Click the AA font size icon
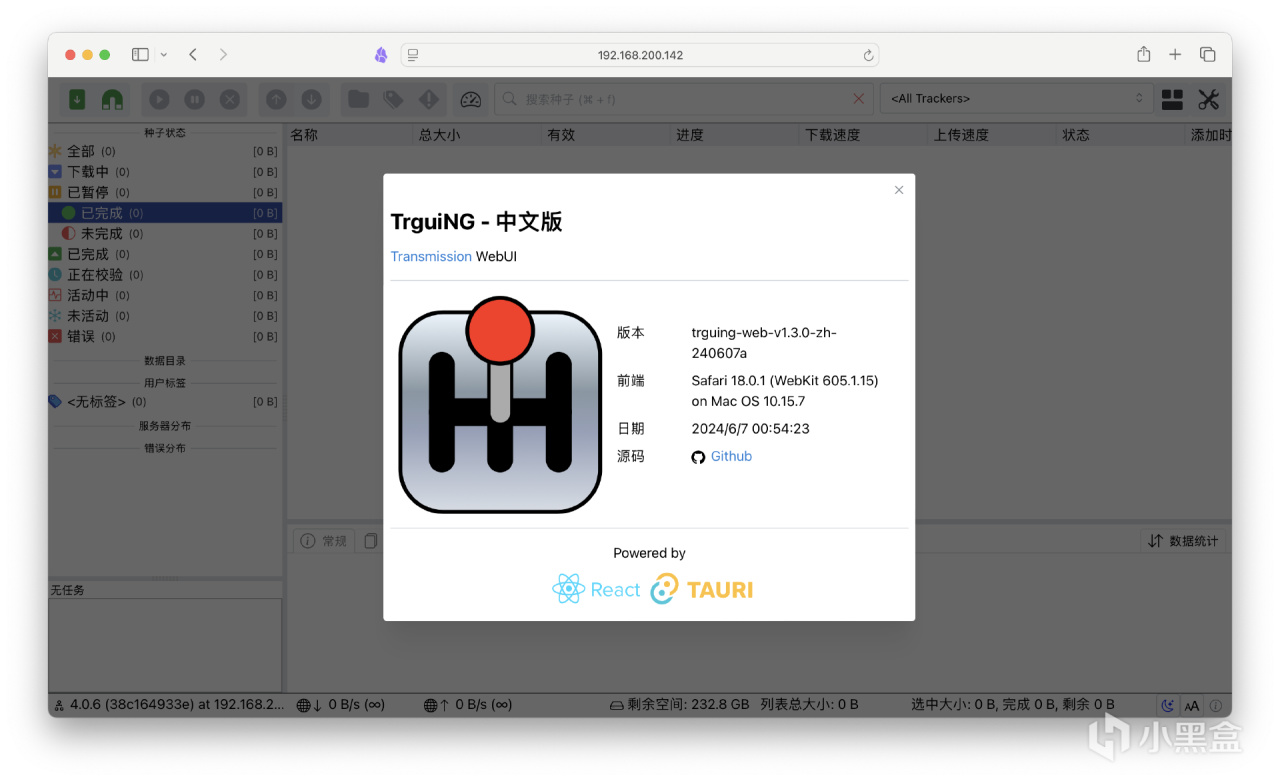The height and width of the screenshot is (781, 1280). click(1192, 705)
